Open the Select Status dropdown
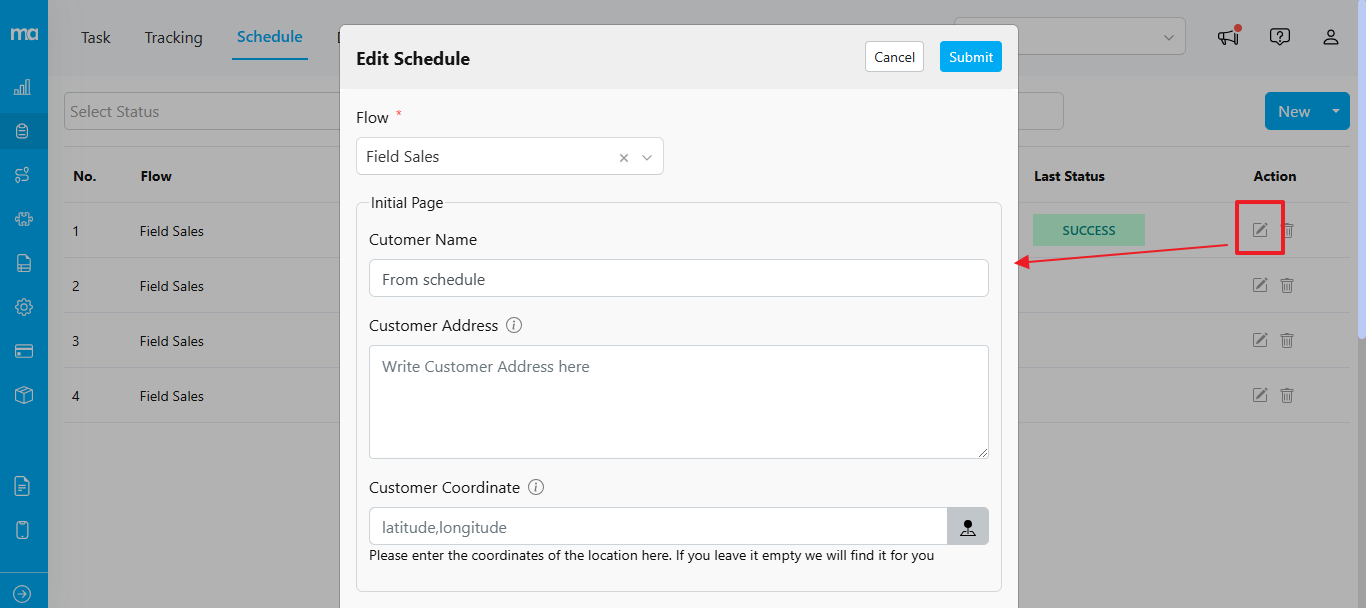Screen dimensions: 1366x608 200,112
